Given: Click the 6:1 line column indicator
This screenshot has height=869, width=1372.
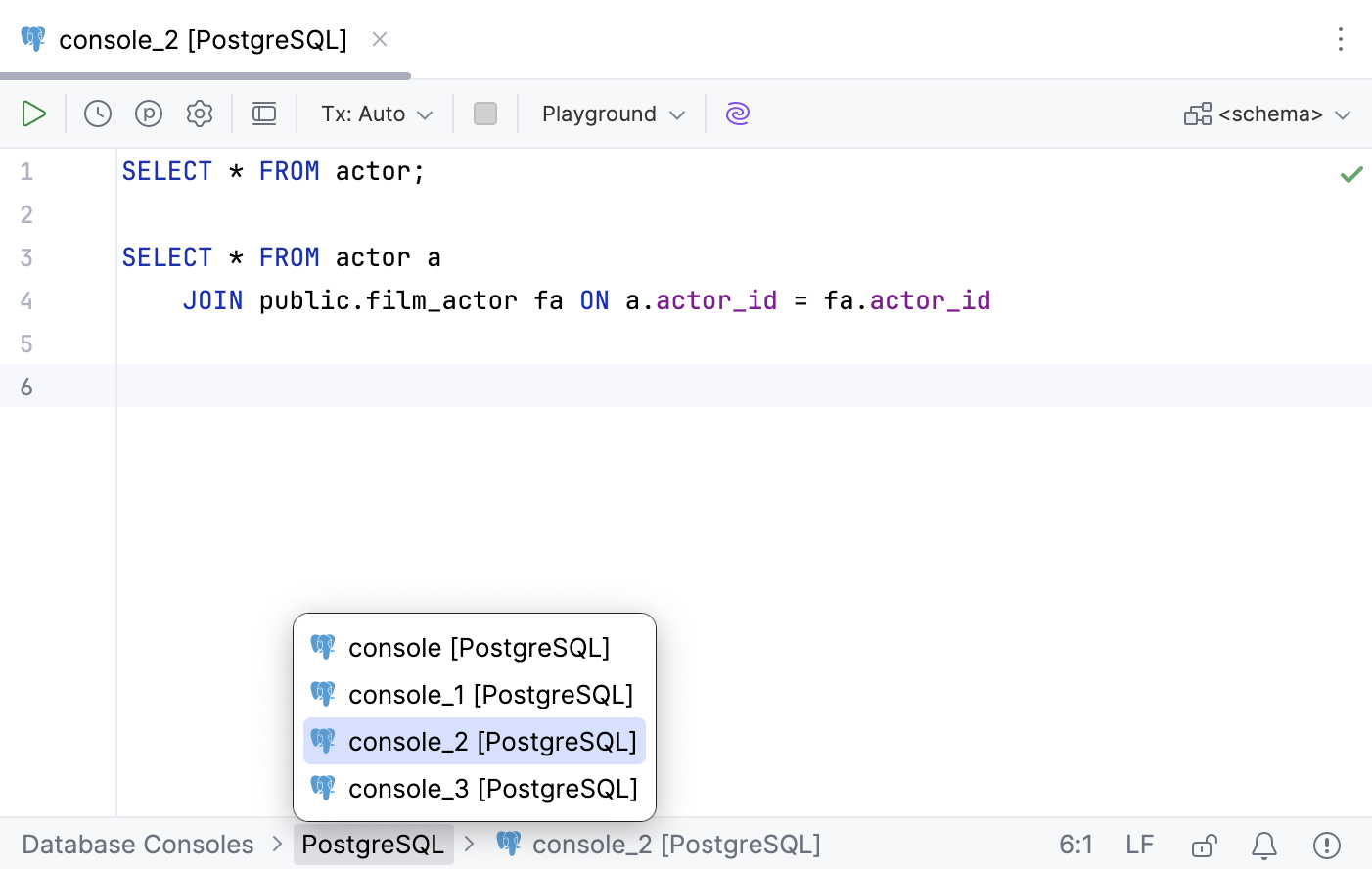Looking at the screenshot, I should 1075,845.
